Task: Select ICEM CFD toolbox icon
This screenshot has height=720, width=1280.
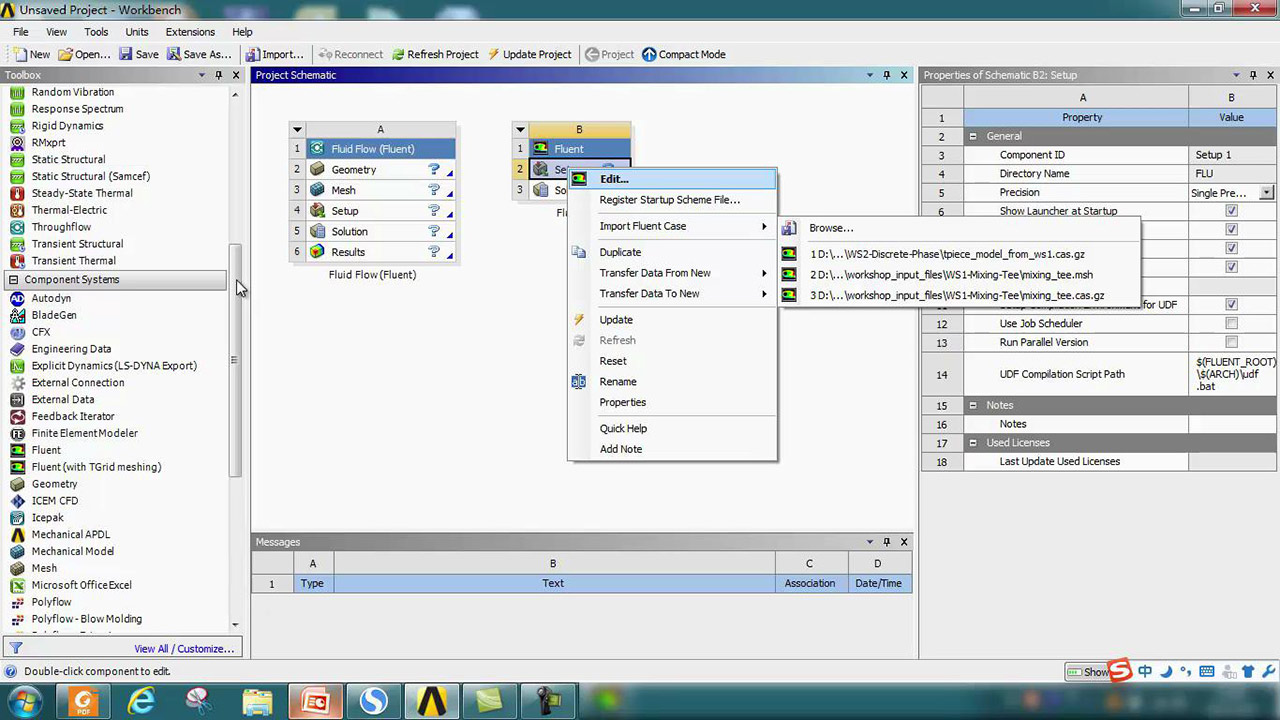Action: point(17,500)
